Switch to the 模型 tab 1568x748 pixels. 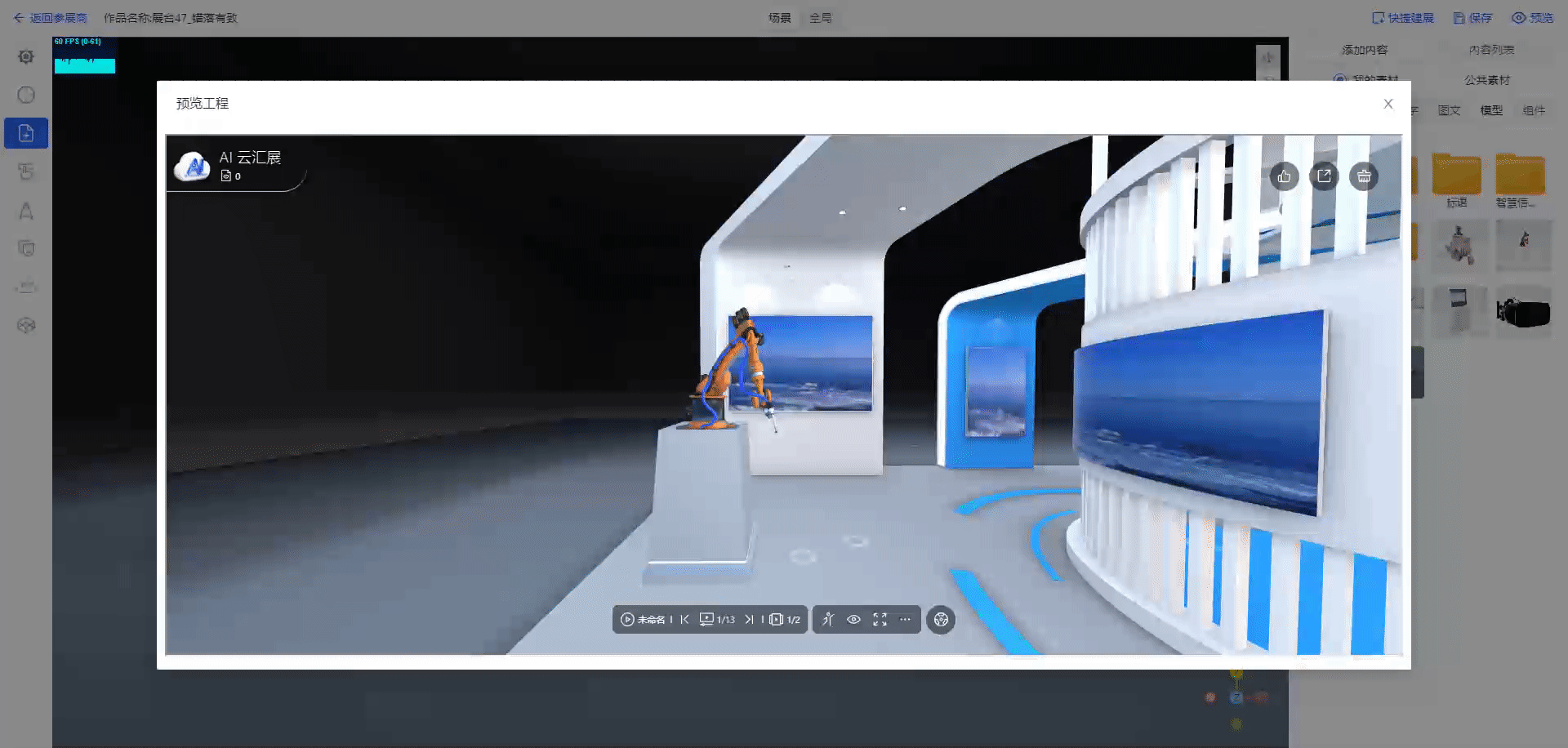tap(1490, 110)
